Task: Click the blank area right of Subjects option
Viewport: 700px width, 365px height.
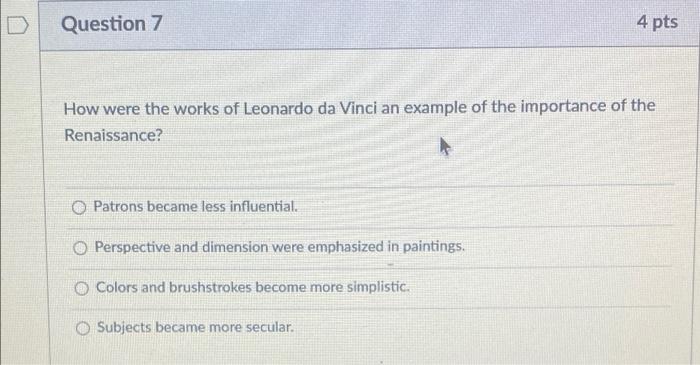Action: (x=482, y=328)
